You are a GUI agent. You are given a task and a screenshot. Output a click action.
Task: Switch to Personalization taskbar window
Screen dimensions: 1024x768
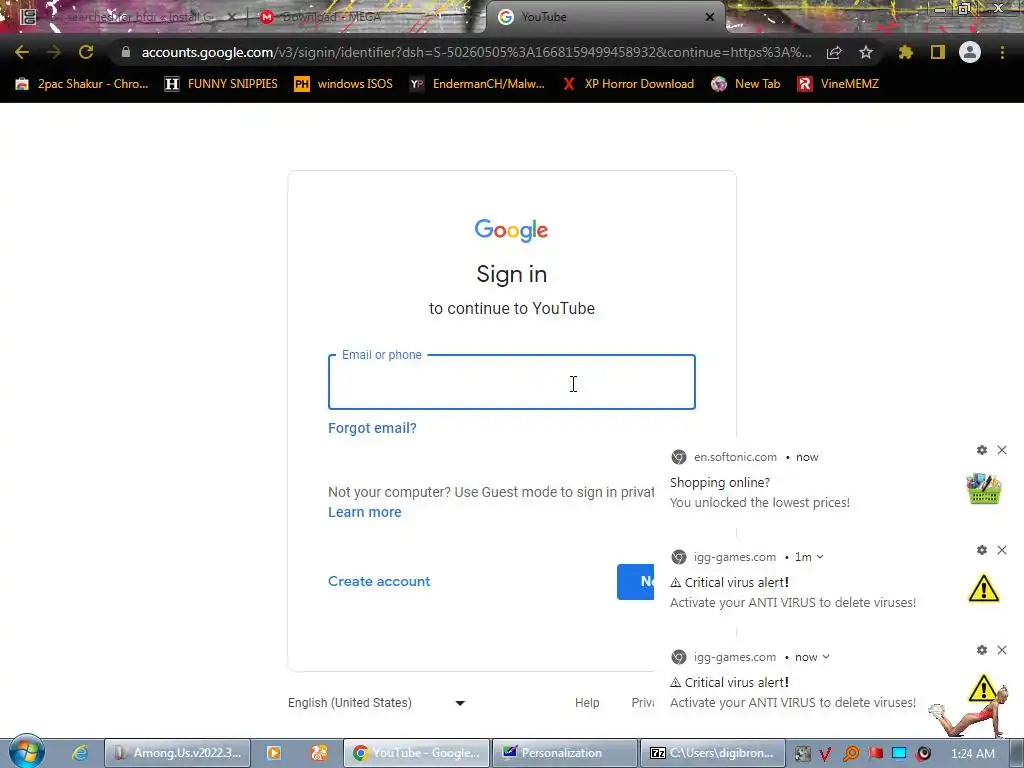[564, 753]
